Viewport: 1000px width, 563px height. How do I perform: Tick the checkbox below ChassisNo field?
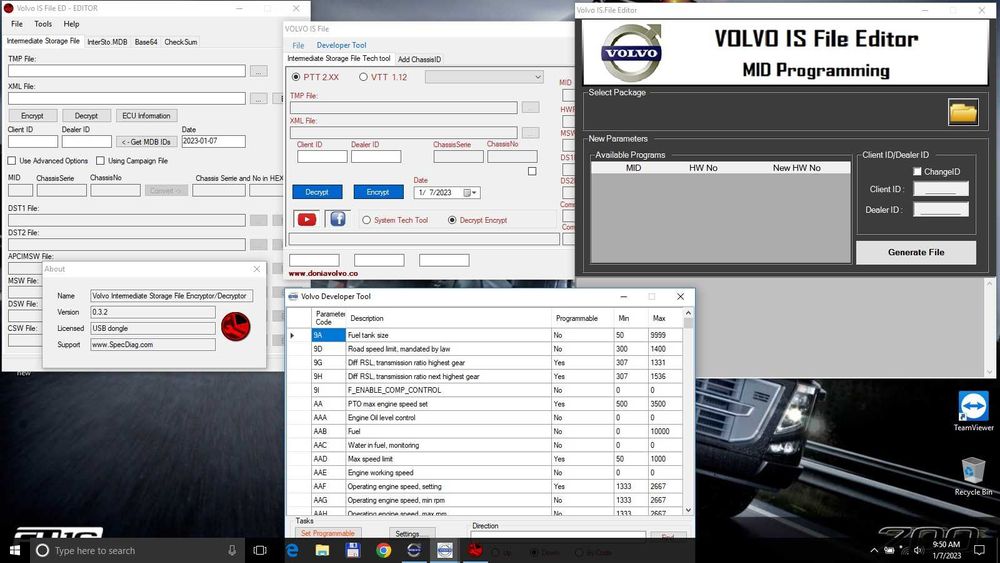(x=532, y=171)
